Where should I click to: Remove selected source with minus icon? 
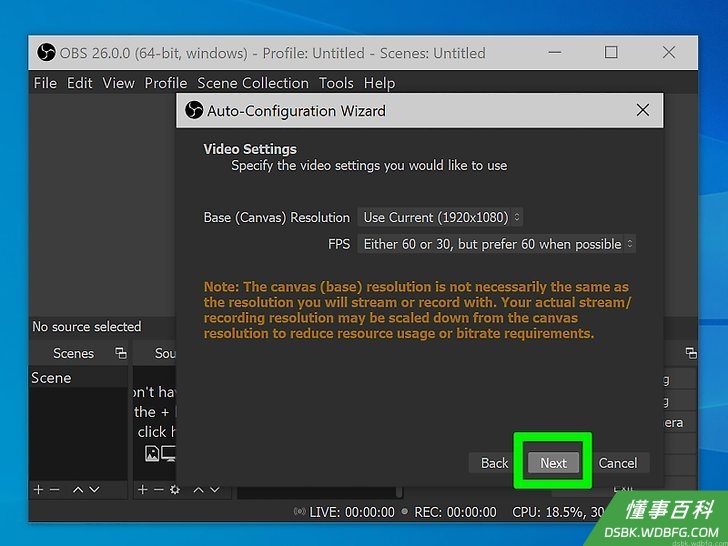(x=159, y=489)
